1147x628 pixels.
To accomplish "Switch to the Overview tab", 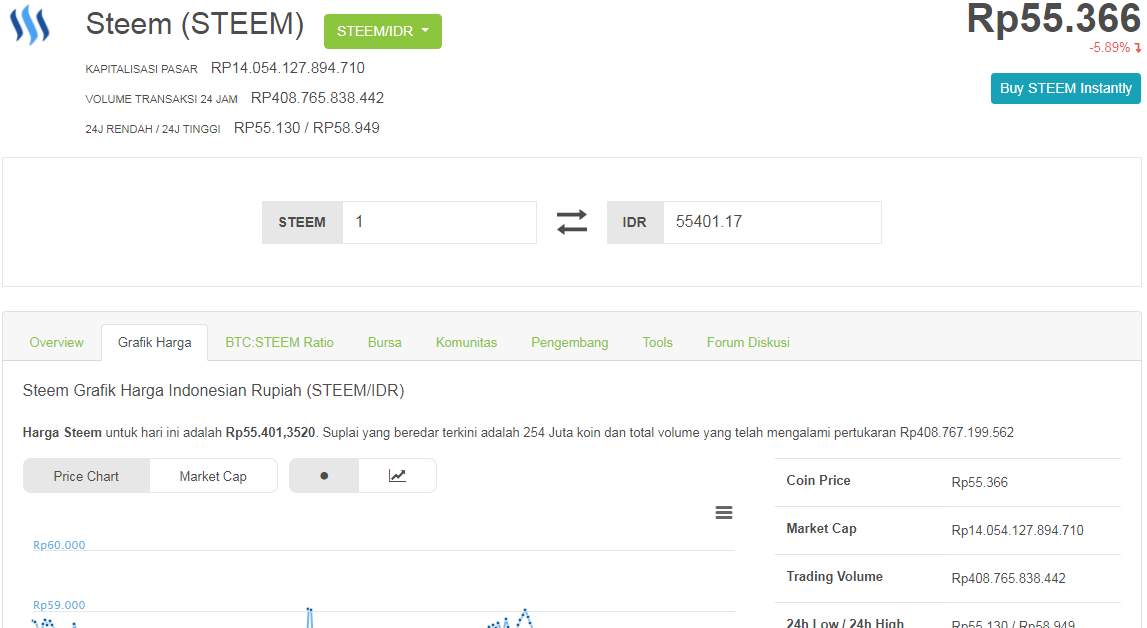I will click(x=56, y=342).
